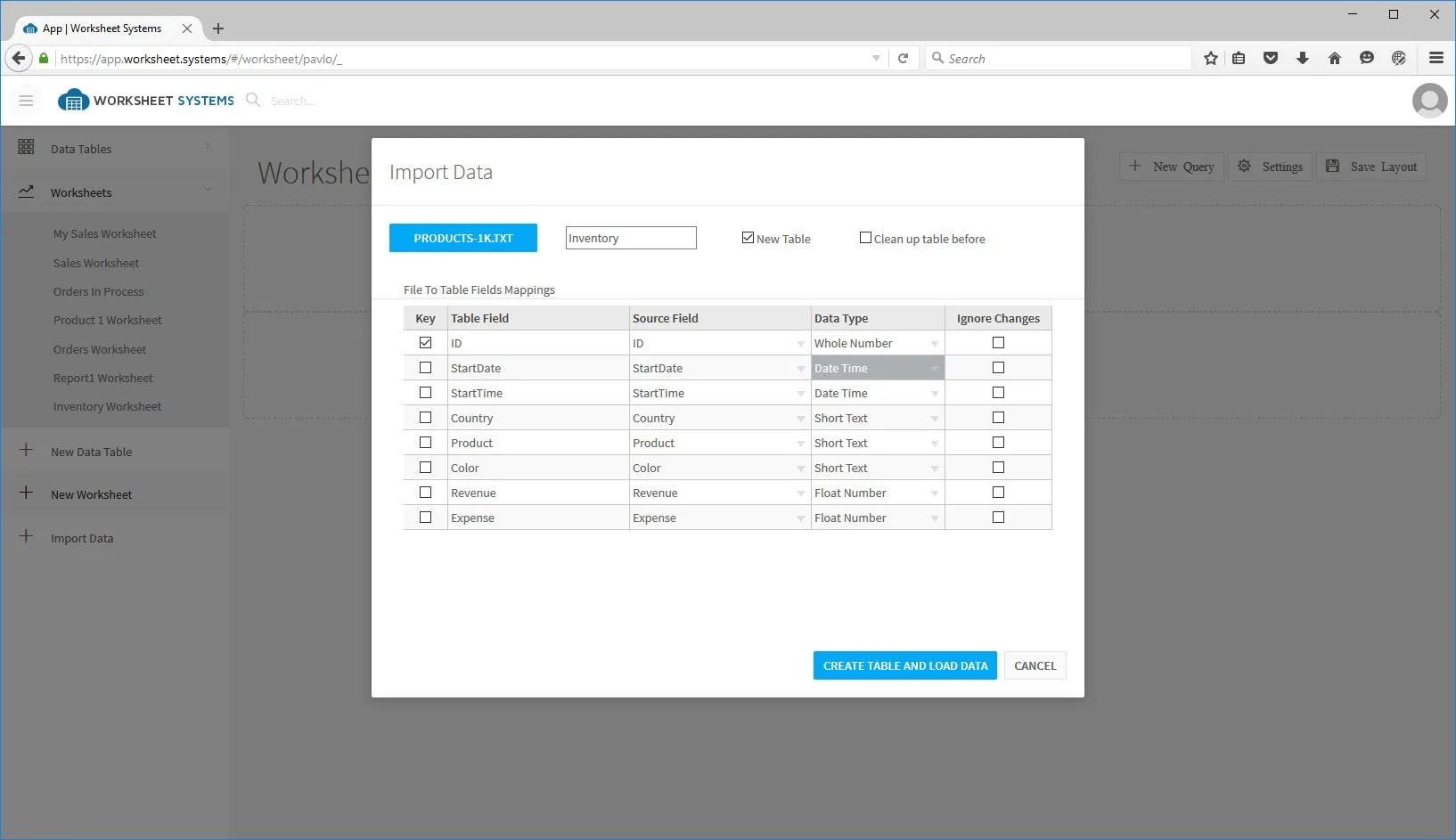Open the browser downloads arrow icon
1456x840 pixels.
click(1303, 58)
